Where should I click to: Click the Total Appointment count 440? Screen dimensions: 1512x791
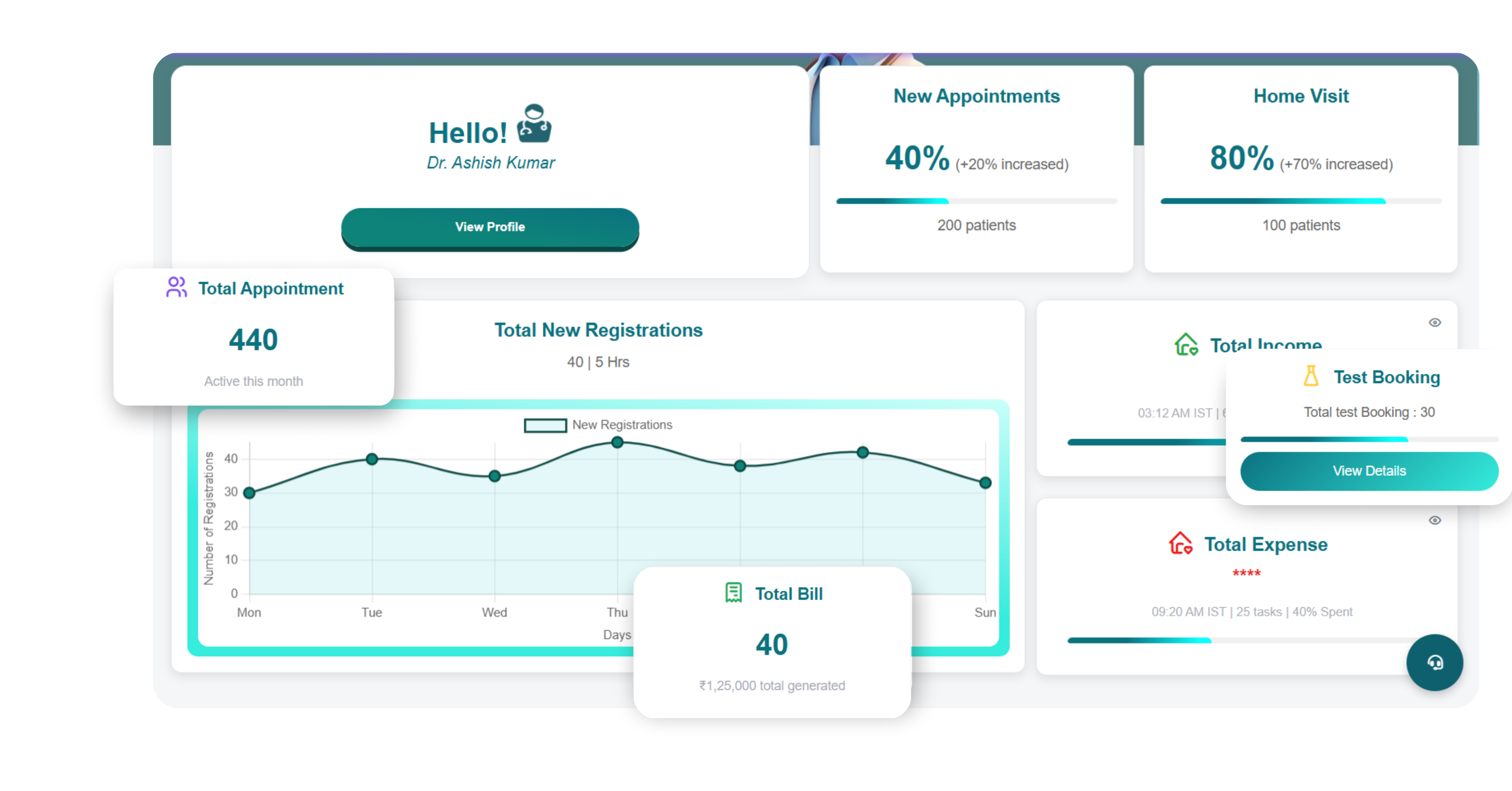coord(253,340)
